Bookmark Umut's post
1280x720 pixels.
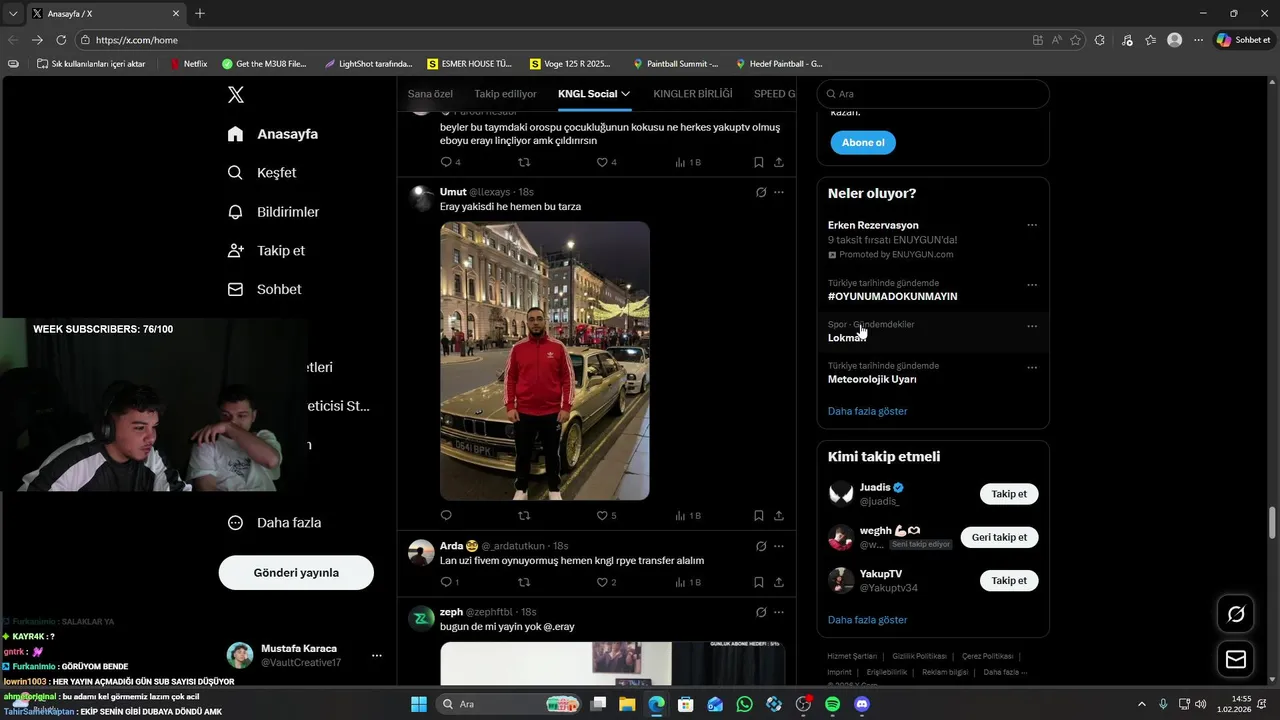759,516
